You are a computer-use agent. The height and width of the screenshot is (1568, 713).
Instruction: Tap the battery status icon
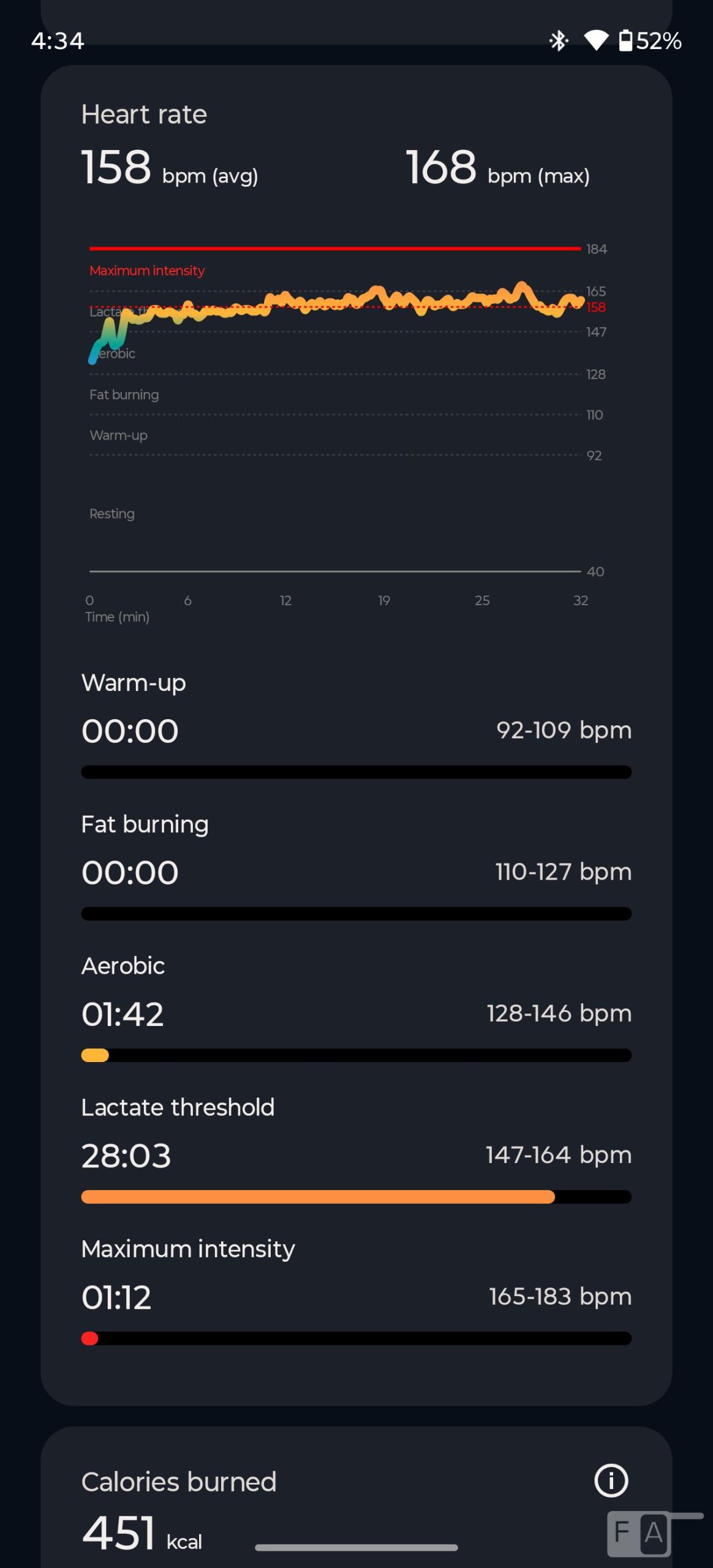(625, 41)
